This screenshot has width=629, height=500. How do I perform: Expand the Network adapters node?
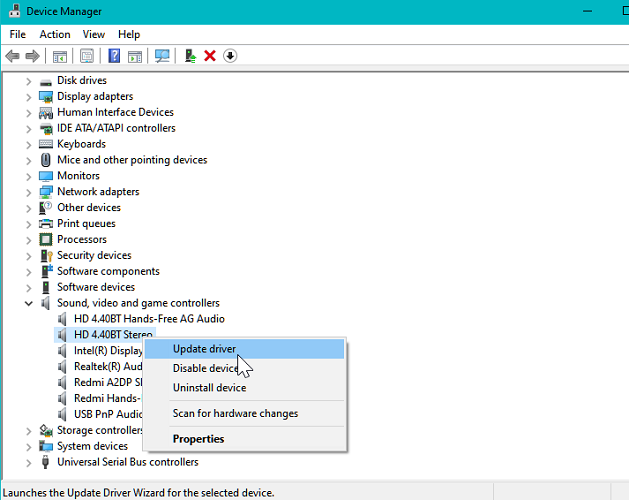tap(28, 193)
